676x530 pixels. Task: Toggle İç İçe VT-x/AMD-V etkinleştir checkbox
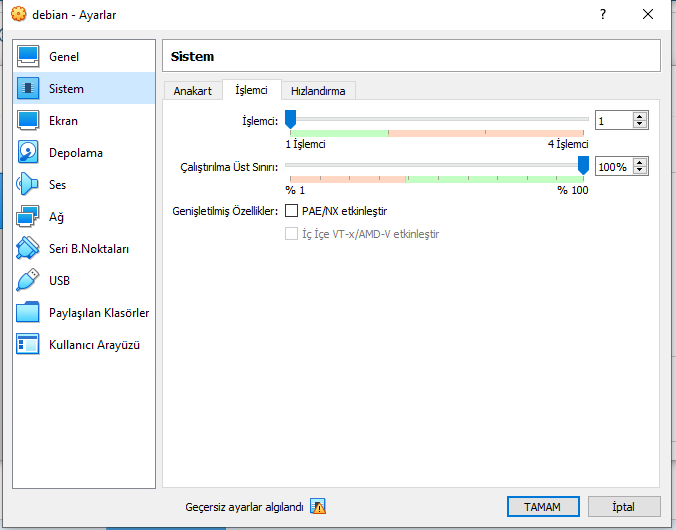point(291,234)
